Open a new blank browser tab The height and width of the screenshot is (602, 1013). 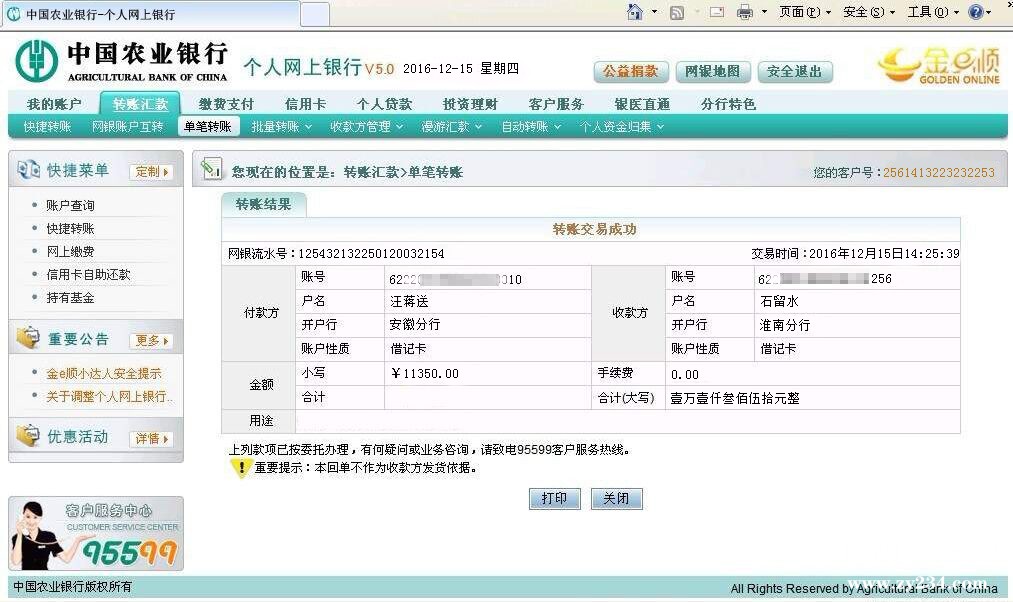315,14
